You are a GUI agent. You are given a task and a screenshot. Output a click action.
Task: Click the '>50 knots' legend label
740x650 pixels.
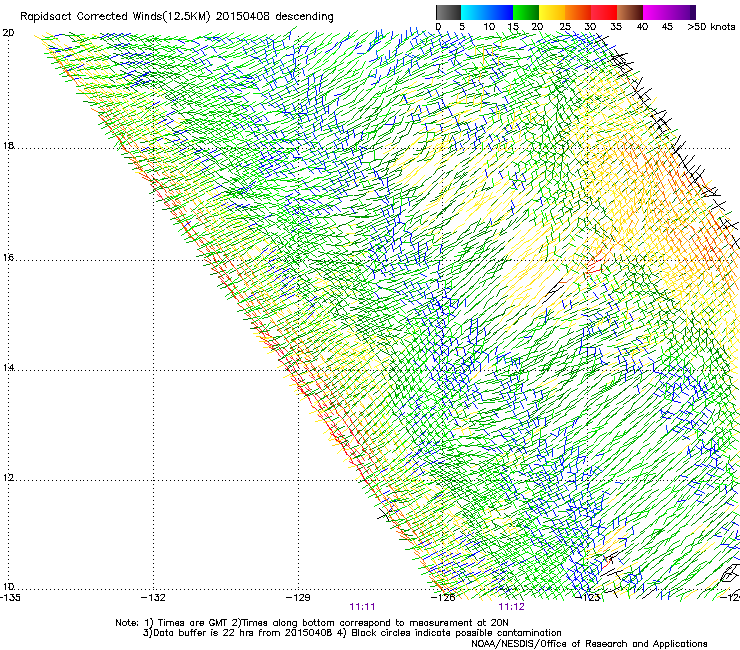pyautogui.click(x=711, y=27)
